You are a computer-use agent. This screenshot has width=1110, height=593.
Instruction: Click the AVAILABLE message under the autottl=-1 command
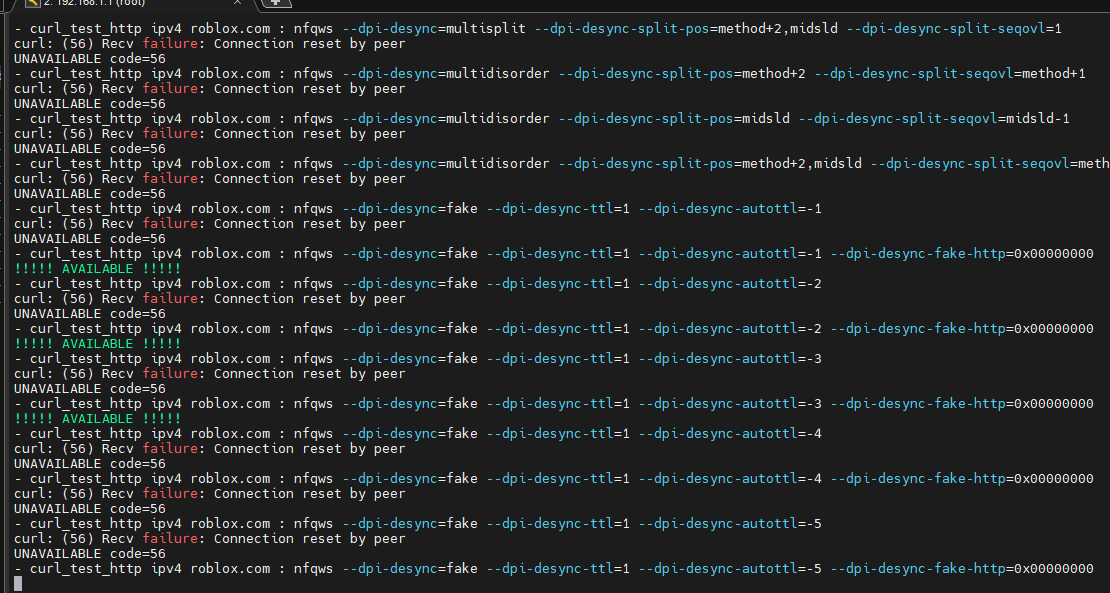[98, 269]
